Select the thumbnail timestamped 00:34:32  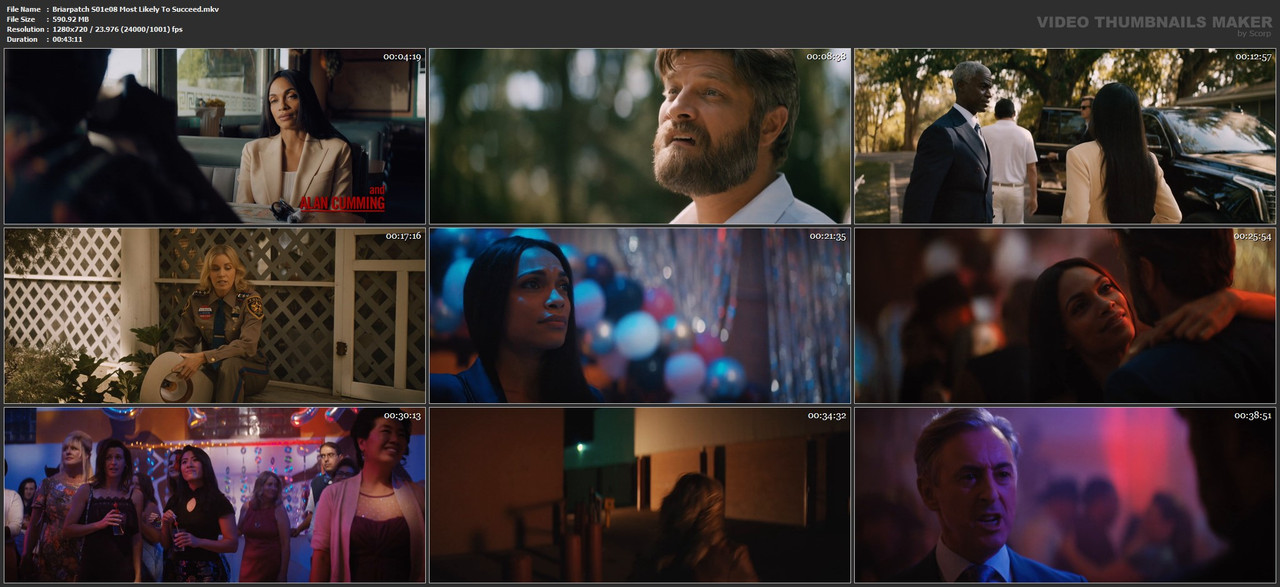pyautogui.click(x=640, y=495)
